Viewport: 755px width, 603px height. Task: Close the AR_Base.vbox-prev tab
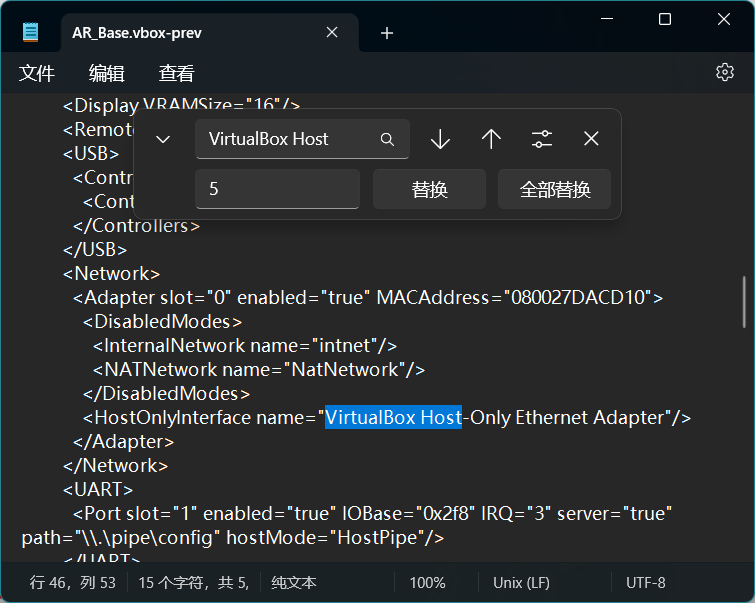(x=332, y=32)
